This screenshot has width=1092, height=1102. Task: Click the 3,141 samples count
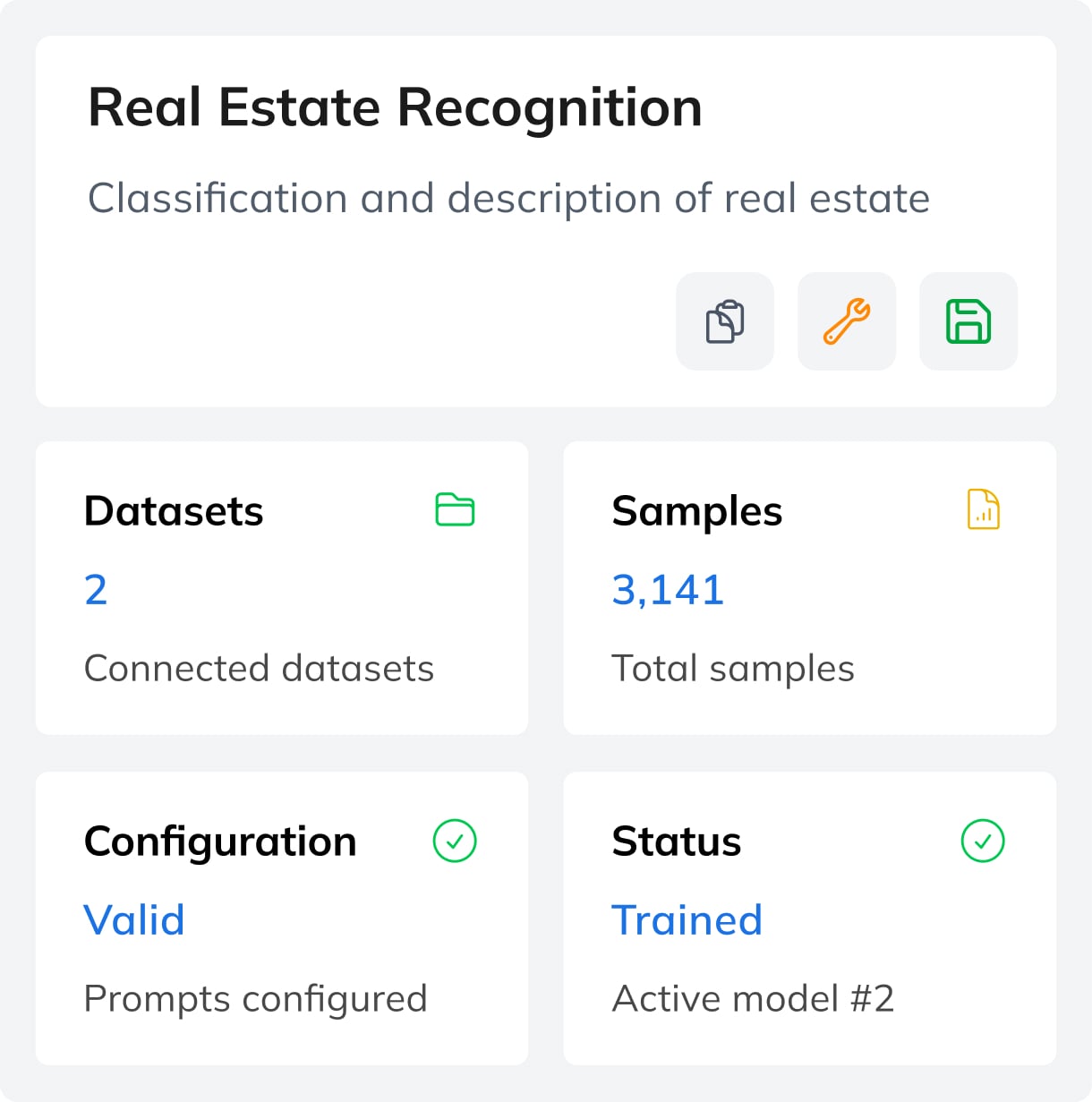point(668,590)
